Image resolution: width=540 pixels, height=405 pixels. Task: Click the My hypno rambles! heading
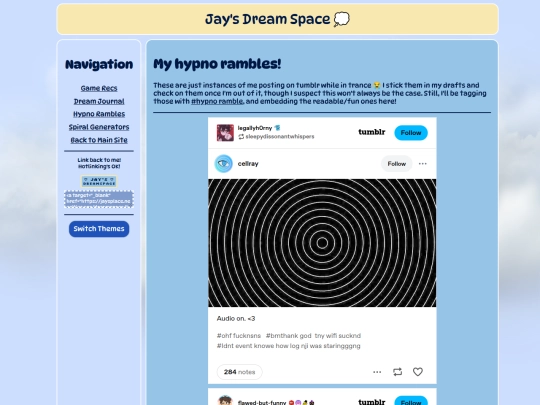pyautogui.click(x=217, y=64)
